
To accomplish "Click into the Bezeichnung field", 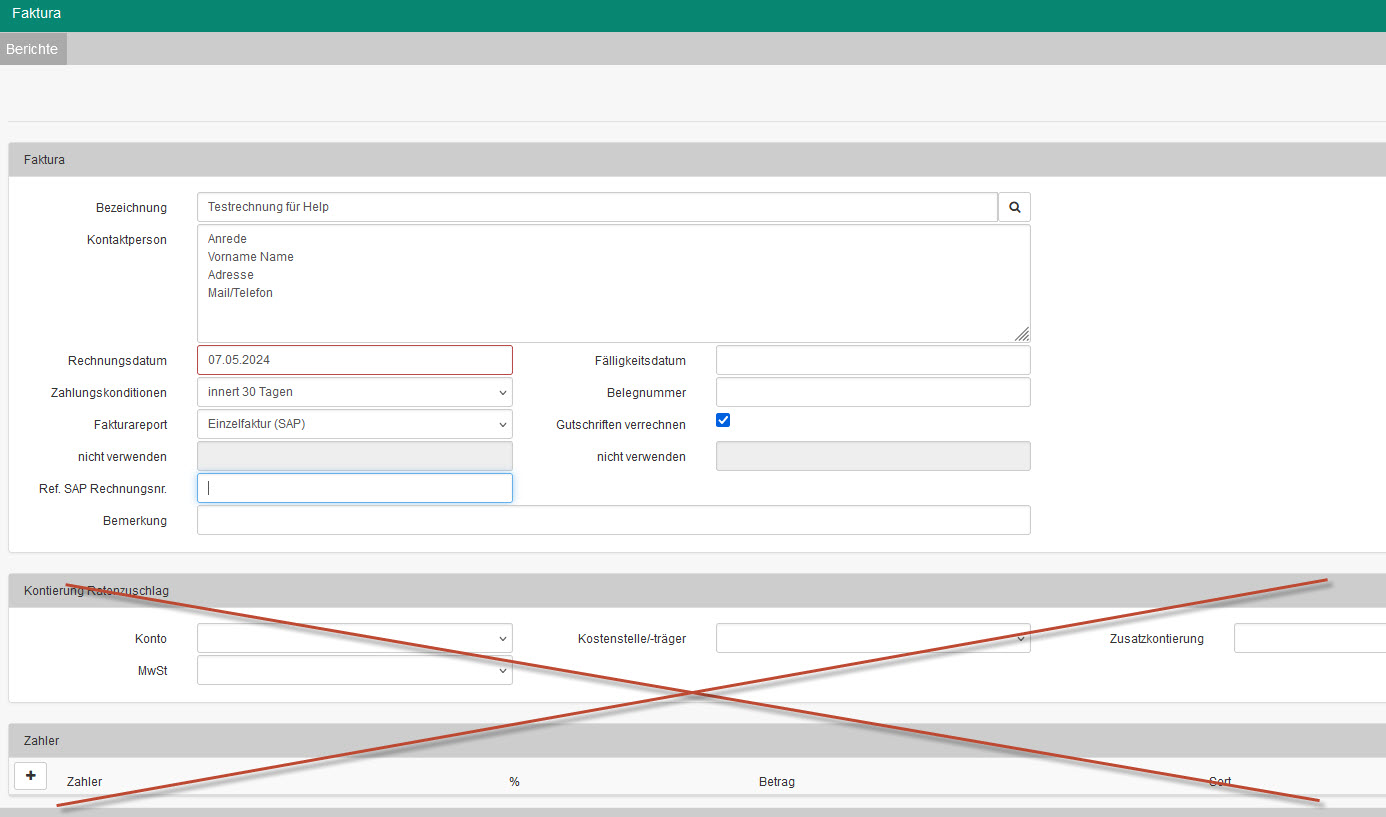I will pos(597,207).
